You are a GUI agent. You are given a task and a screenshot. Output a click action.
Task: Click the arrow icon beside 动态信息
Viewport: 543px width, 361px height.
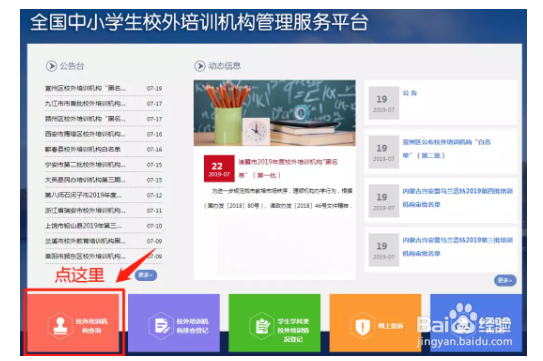tap(200, 66)
